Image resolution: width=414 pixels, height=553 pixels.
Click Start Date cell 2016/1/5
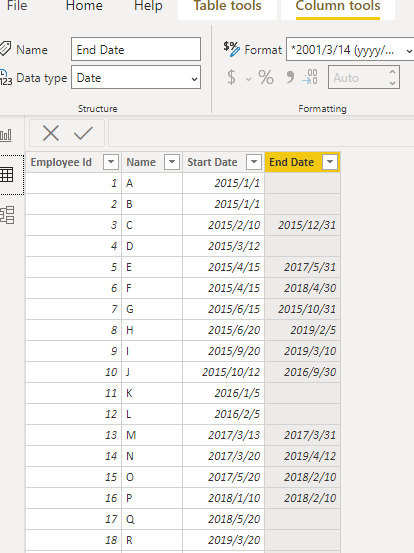tap(224, 393)
